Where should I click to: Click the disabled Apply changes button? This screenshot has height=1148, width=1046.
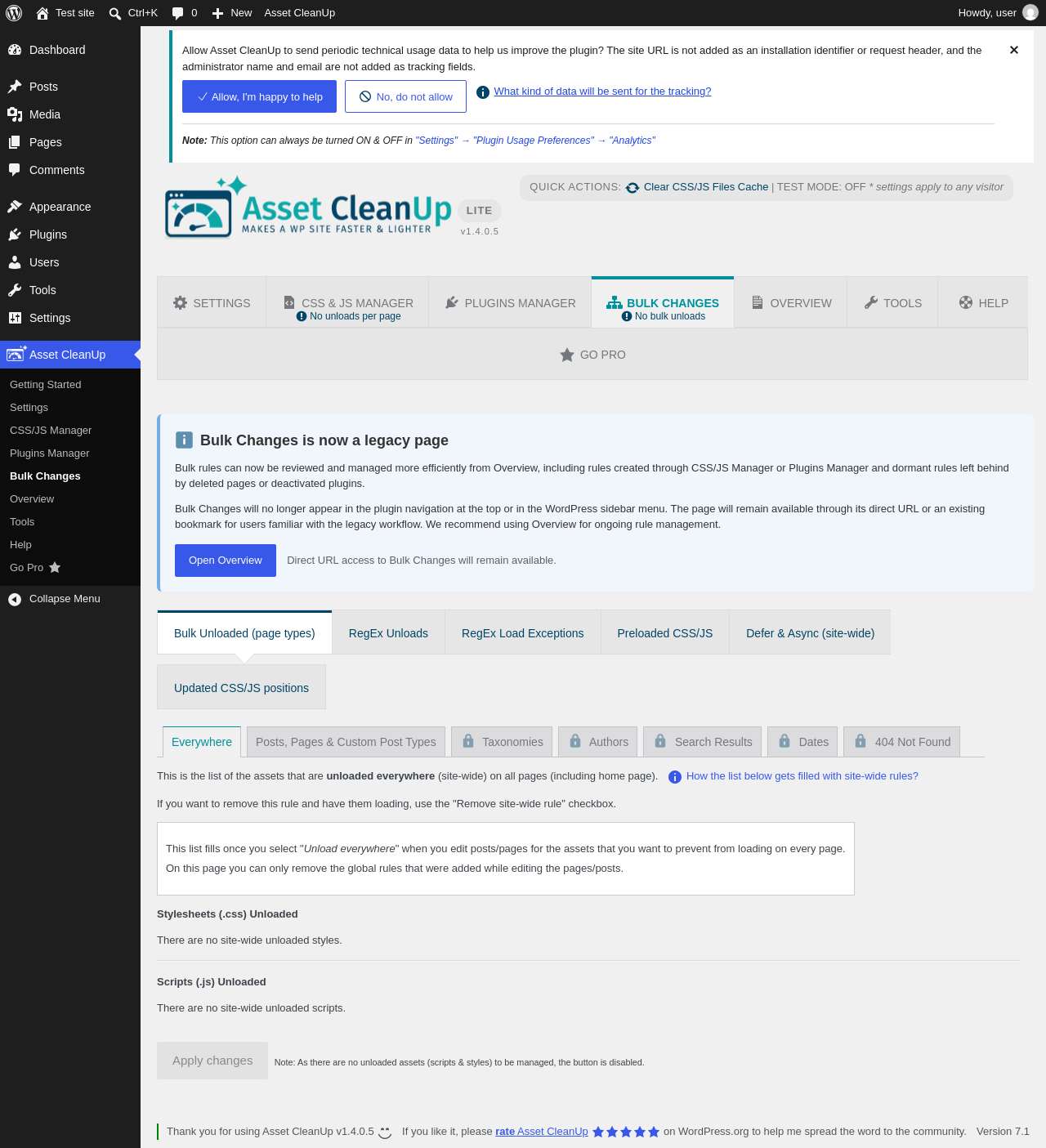[x=212, y=1061]
